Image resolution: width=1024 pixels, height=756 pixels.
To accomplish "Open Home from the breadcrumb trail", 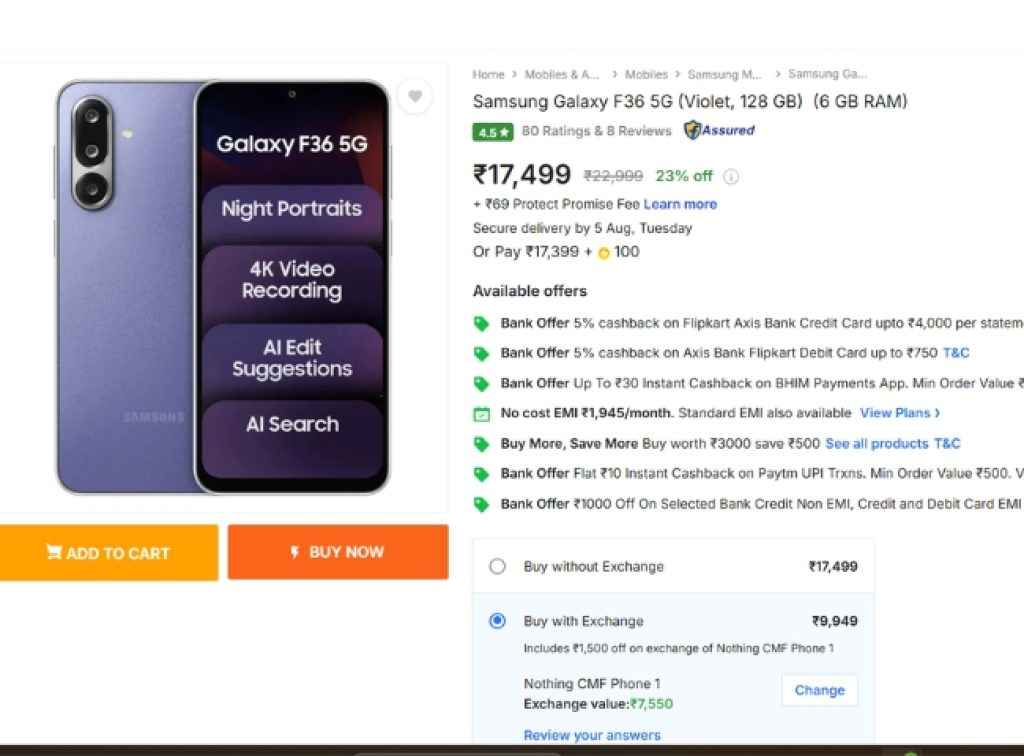I will pos(488,74).
